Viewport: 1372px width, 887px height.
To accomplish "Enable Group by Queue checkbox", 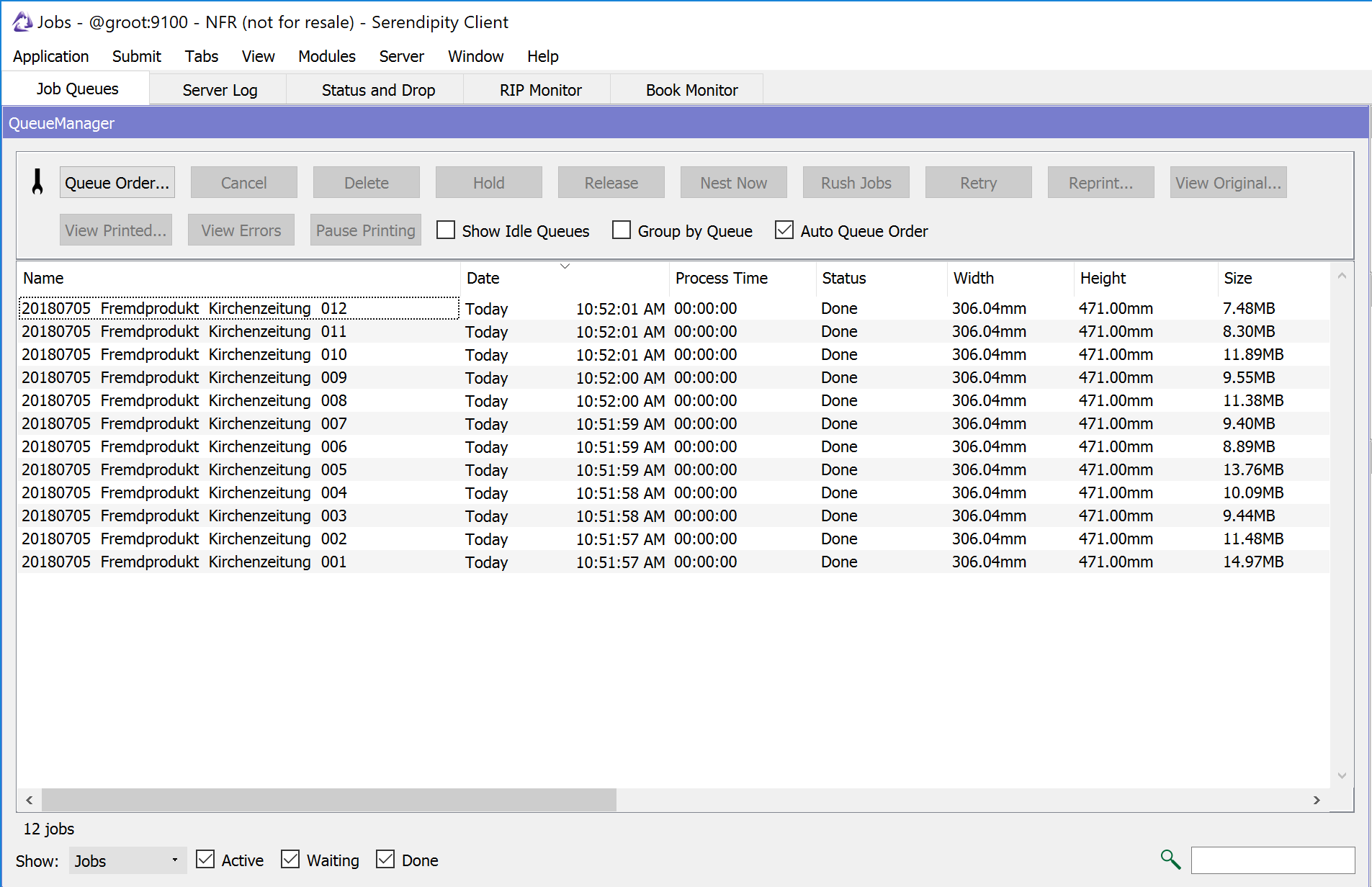I will [622, 230].
